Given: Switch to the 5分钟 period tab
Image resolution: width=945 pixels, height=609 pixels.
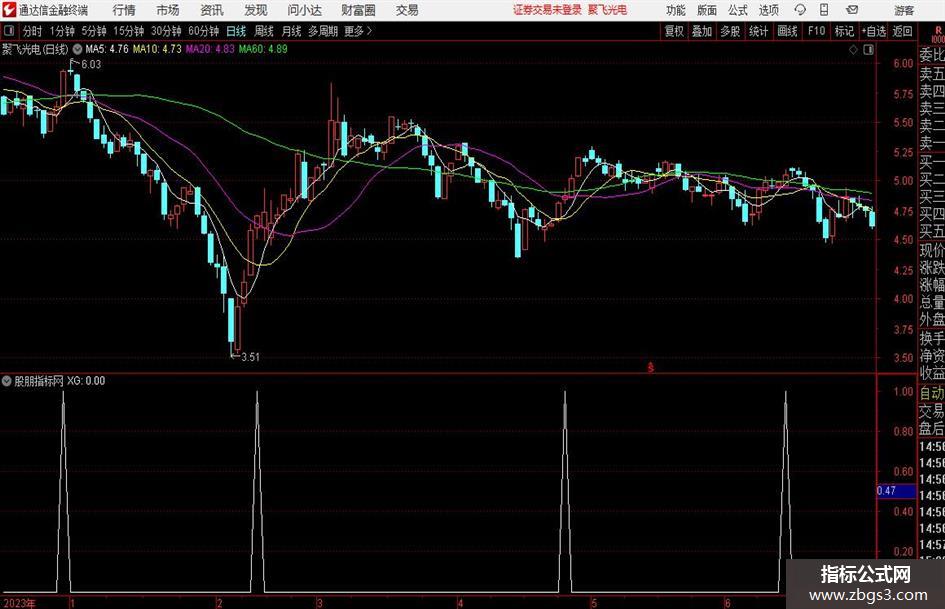Looking at the screenshot, I should [93, 31].
